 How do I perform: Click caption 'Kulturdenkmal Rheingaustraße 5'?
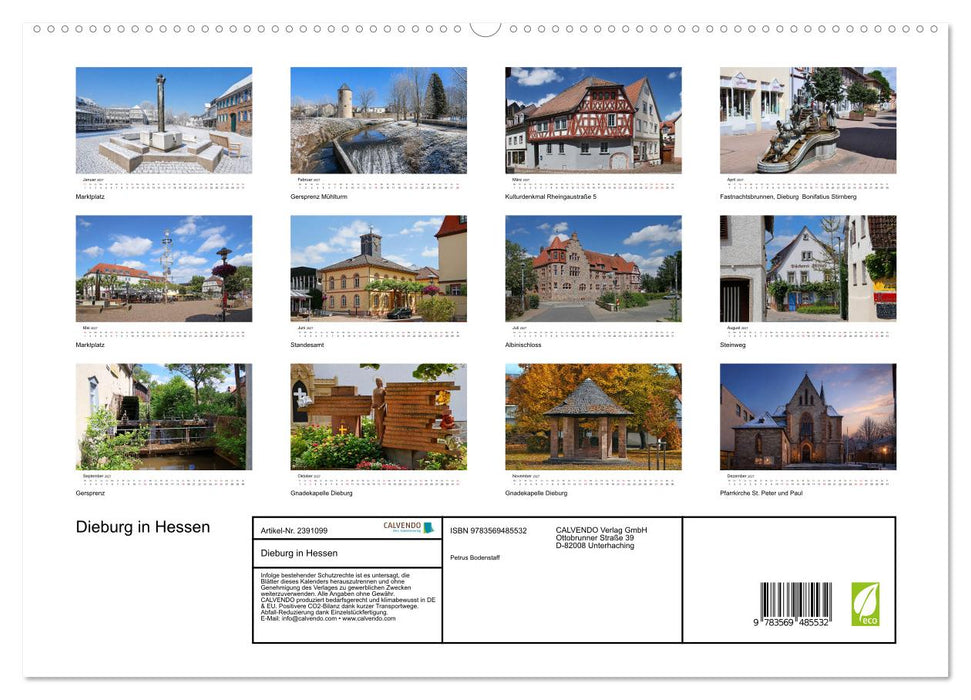[551, 196]
